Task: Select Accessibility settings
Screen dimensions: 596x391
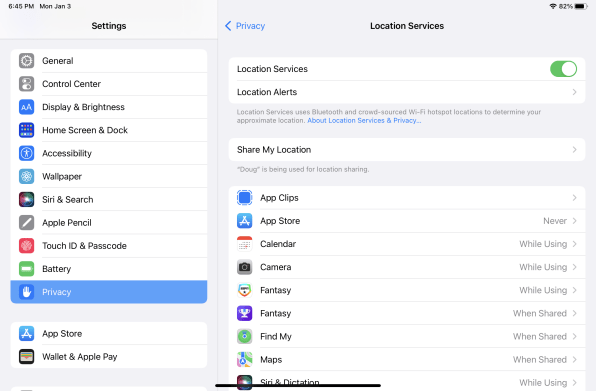Action: [109, 154]
